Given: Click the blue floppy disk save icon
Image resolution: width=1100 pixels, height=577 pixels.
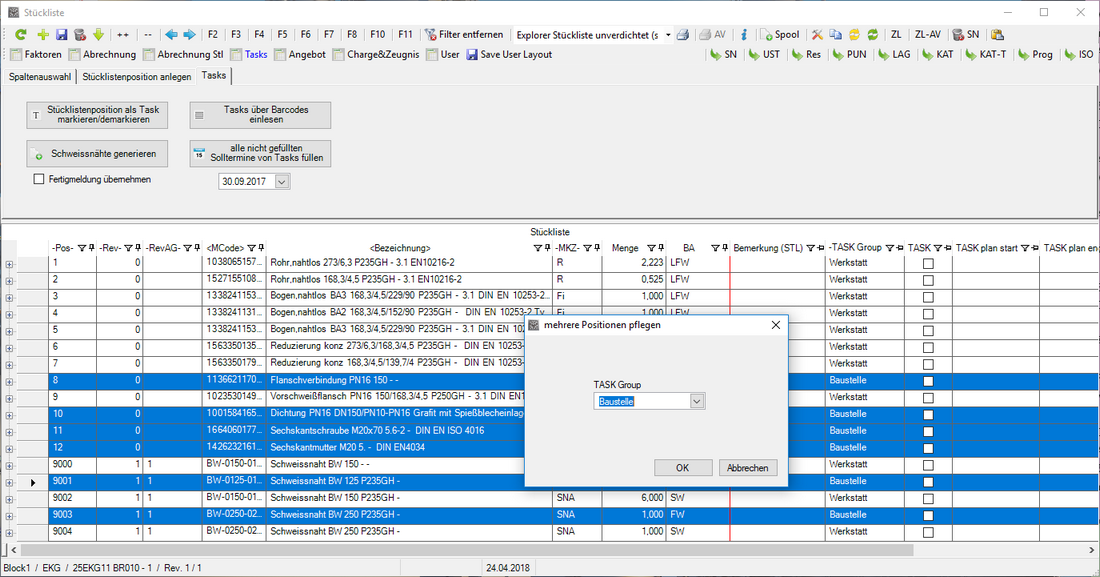Looking at the screenshot, I should coord(61,34).
